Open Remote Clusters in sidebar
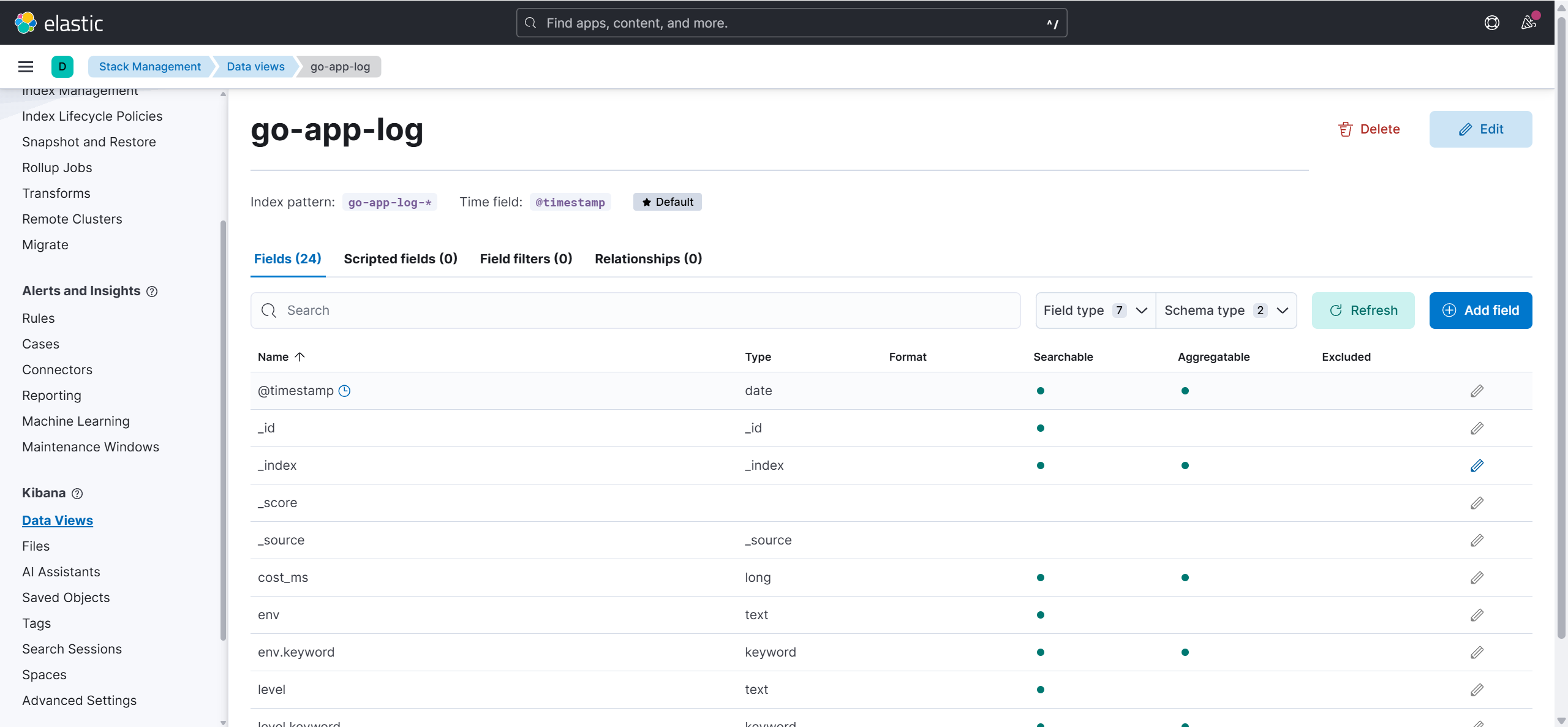This screenshot has width=1568, height=727. (72, 219)
